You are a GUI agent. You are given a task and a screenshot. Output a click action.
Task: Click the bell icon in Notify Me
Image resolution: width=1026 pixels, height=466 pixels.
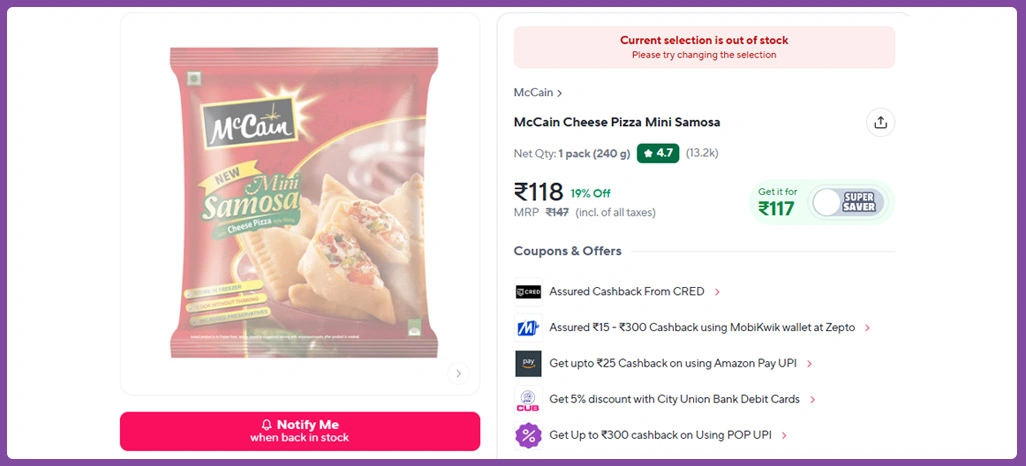(266, 425)
